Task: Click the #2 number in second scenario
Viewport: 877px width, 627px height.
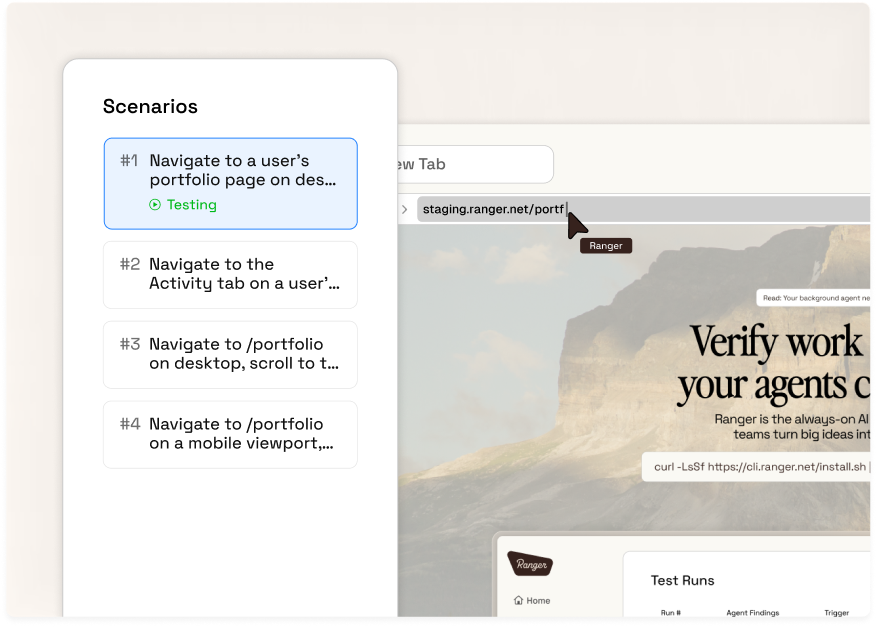Action: tap(130, 264)
